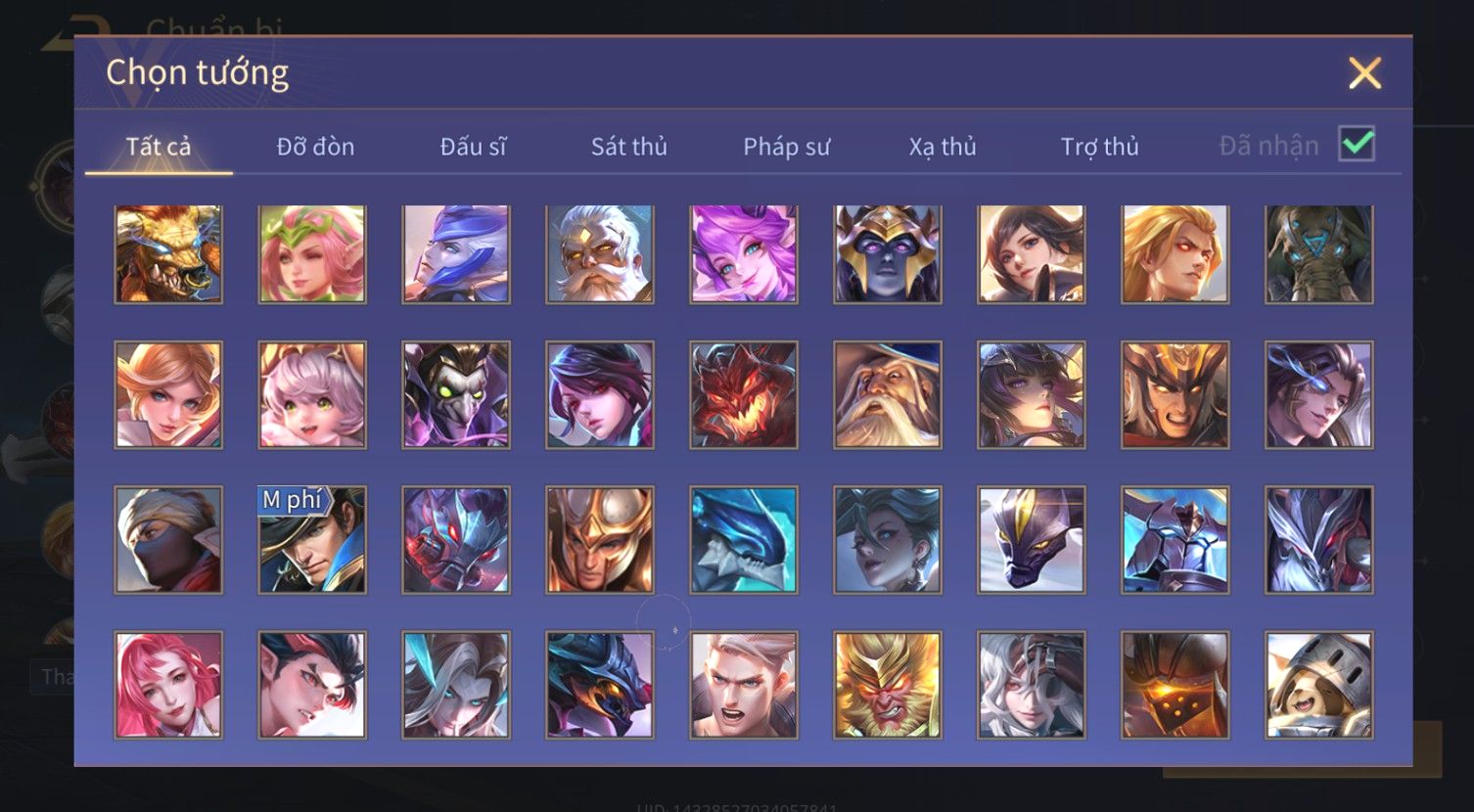Select the purple-haired pink hero portrait
Image resolution: width=1474 pixels, height=812 pixels.
744,254
